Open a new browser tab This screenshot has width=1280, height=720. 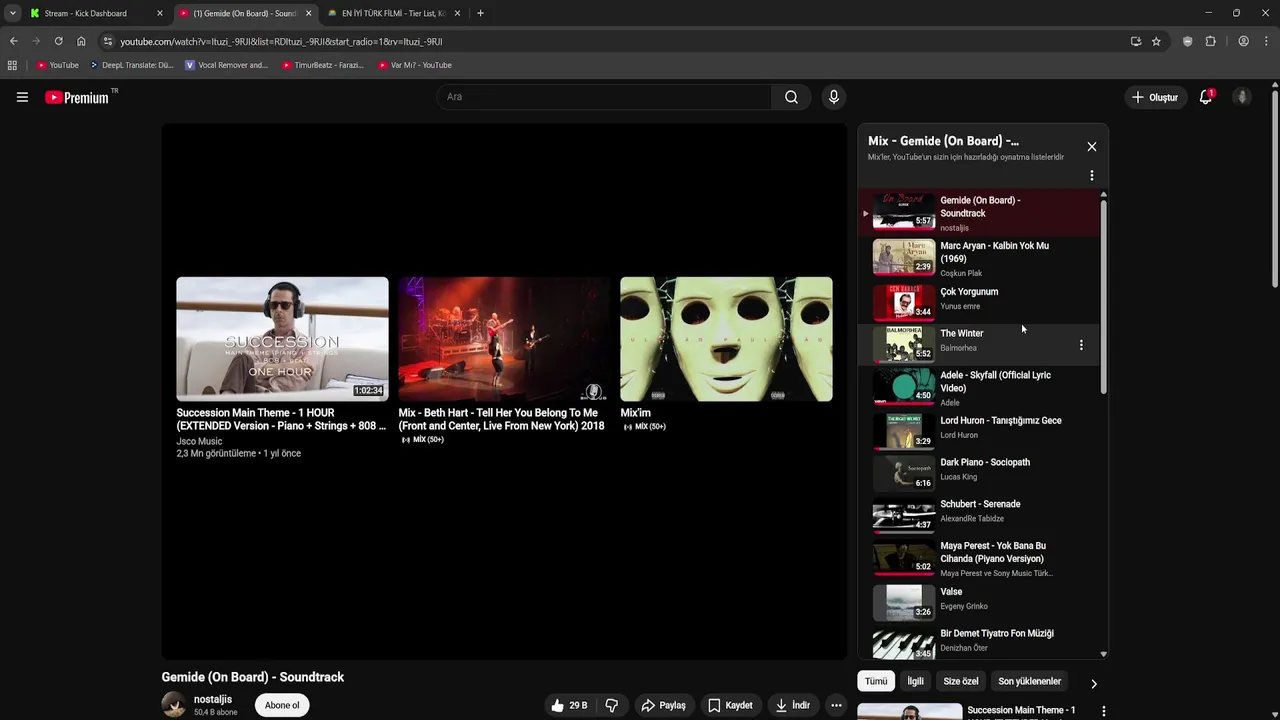point(480,13)
